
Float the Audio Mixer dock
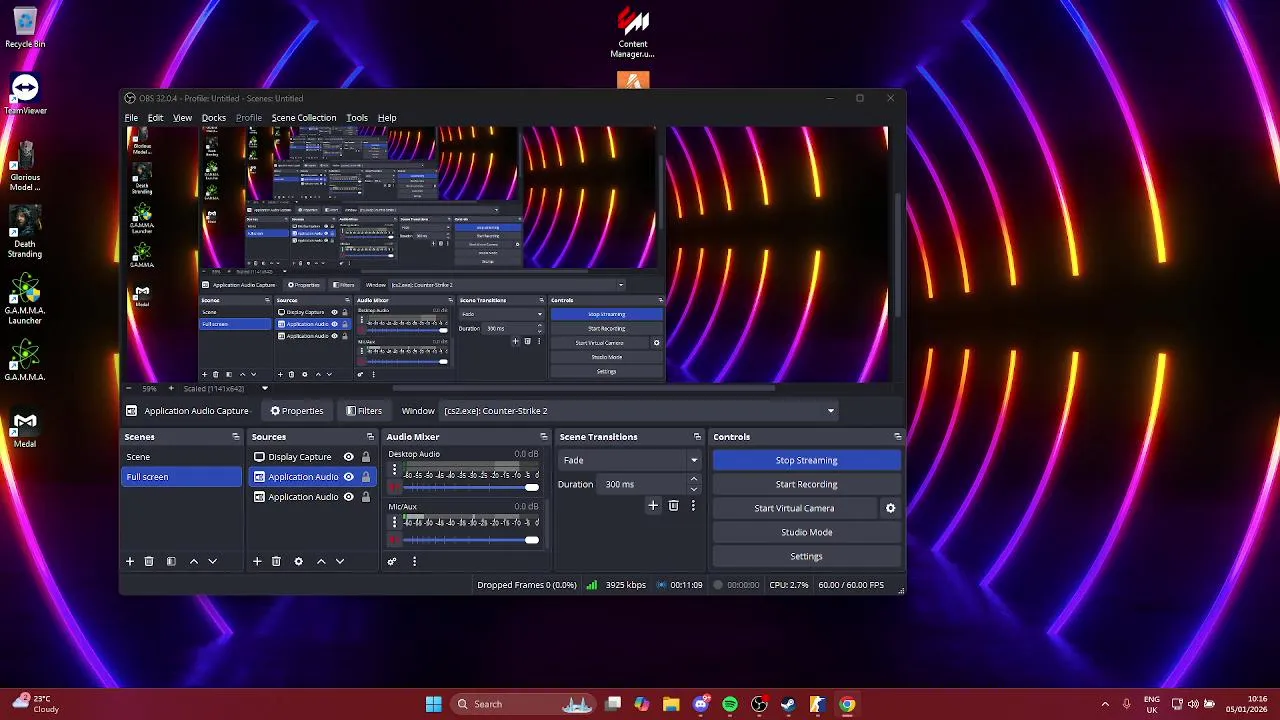tap(544, 437)
